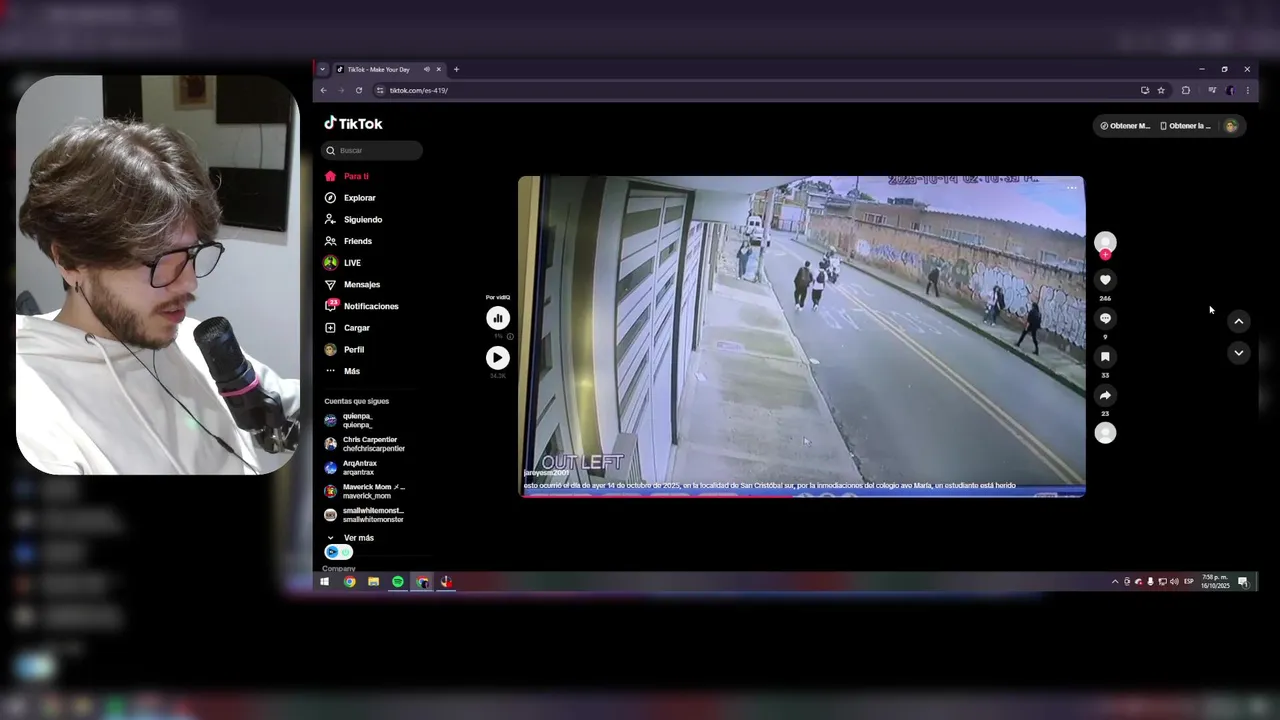Screen dimensions: 1280x720
Task: Go to the previous video (up arrow)
Action: 1238,321
